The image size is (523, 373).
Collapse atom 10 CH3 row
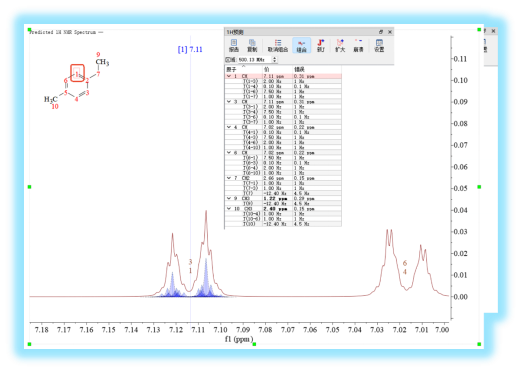(229, 209)
